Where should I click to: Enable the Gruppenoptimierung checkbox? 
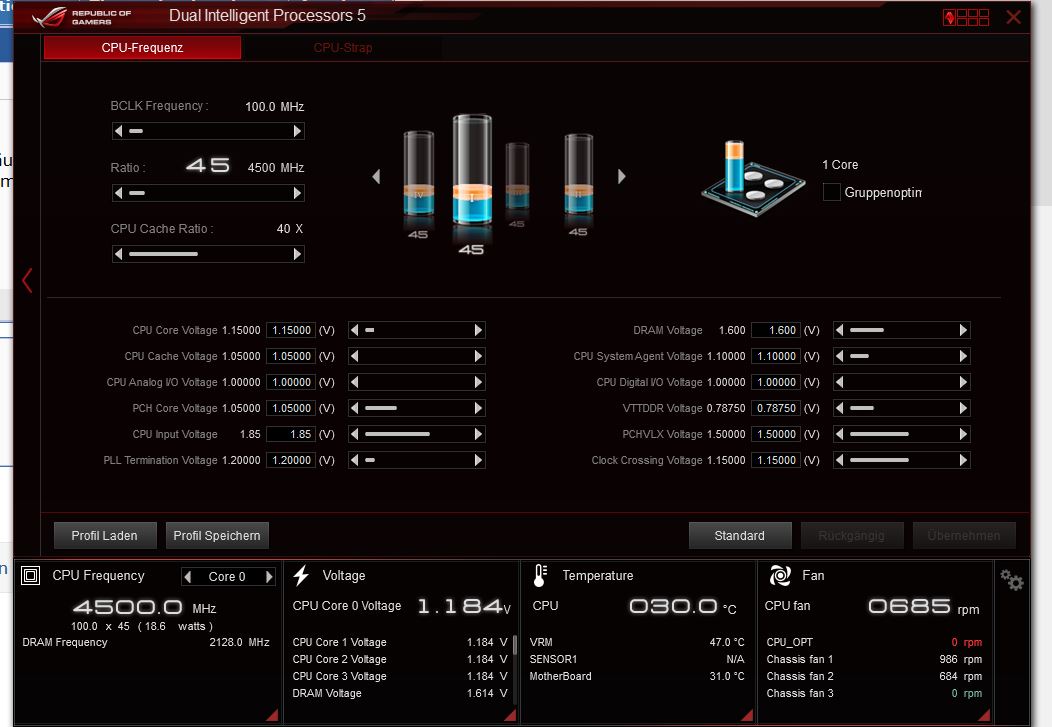[x=831, y=192]
